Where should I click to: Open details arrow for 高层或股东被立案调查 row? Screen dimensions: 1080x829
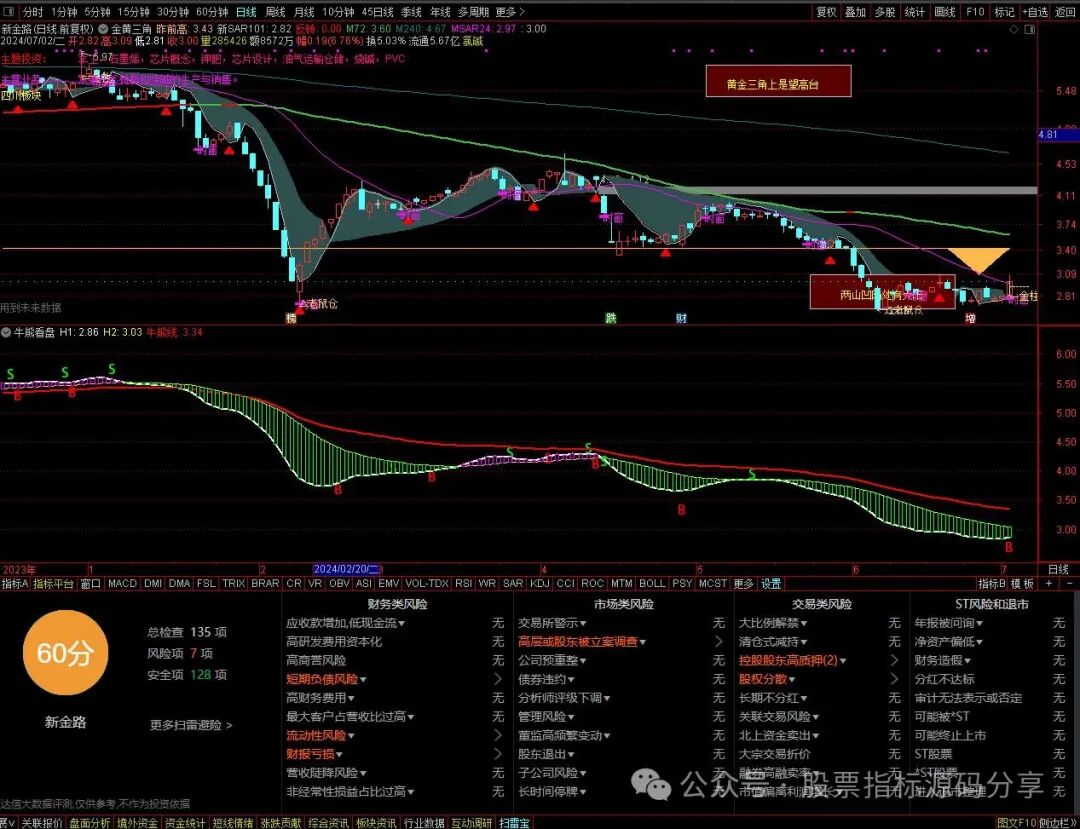click(719, 642)
